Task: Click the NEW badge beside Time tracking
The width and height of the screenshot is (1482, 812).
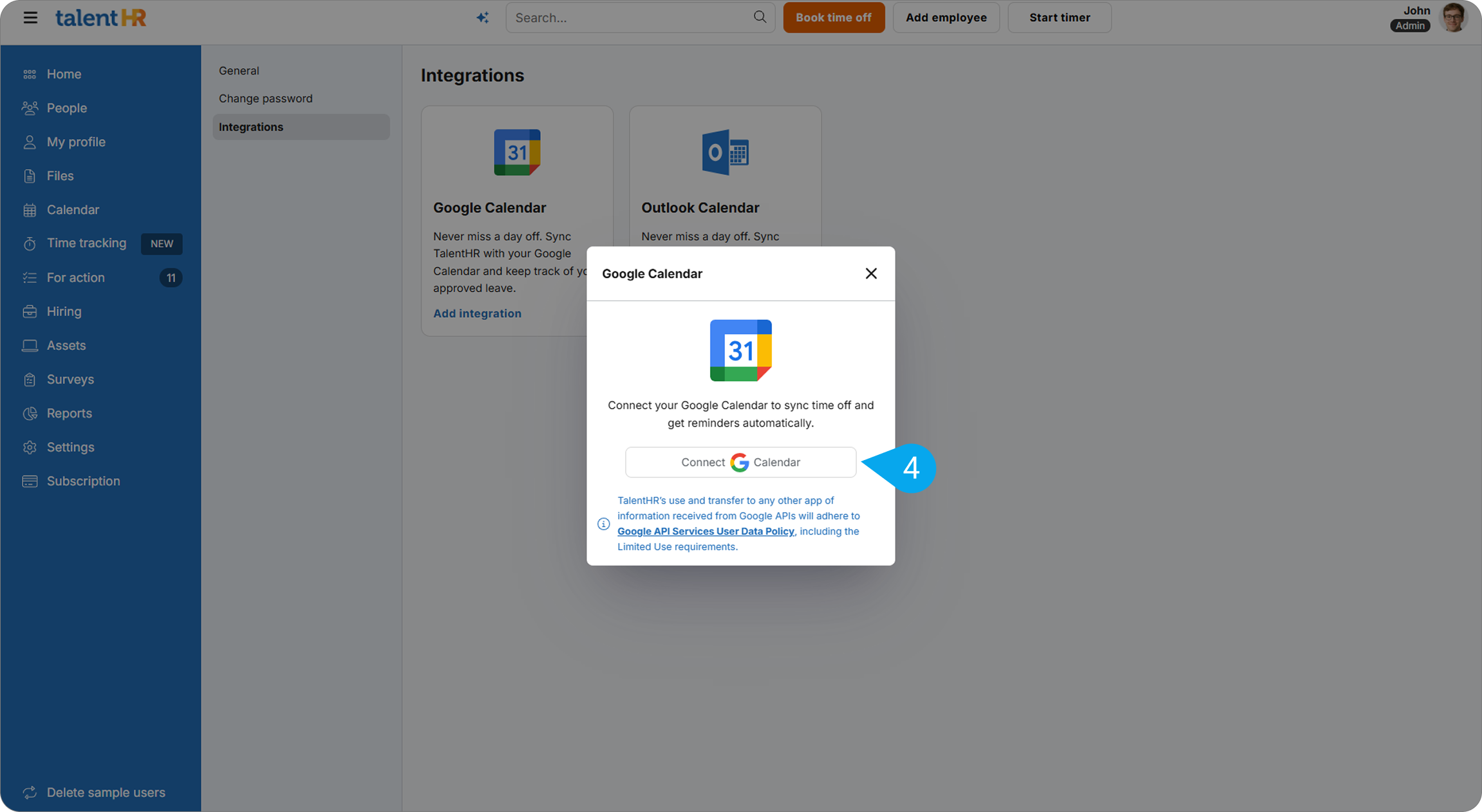Action: click(x=162, y=244)
